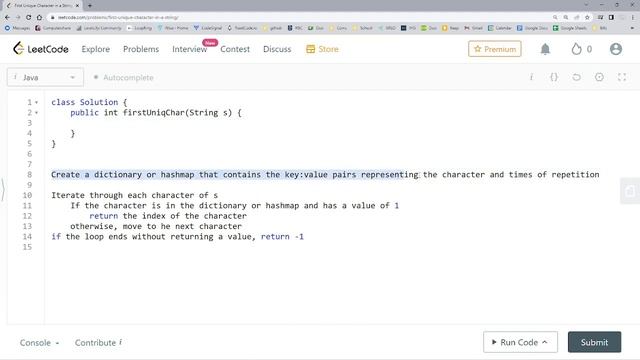Collapse code fold arrow on line 2

pos(36,113)
